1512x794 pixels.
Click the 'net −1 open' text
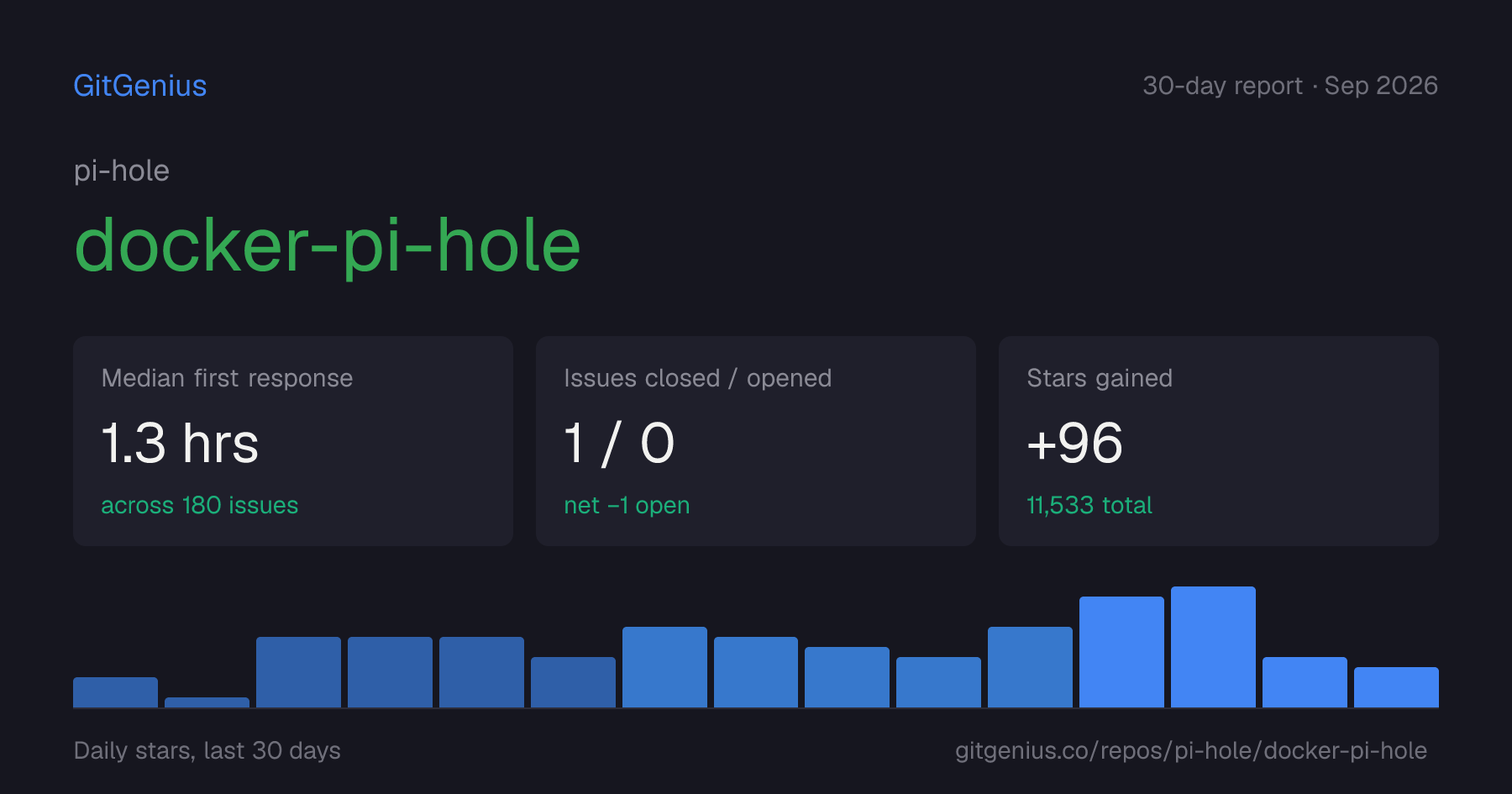(x=627, y=505)
